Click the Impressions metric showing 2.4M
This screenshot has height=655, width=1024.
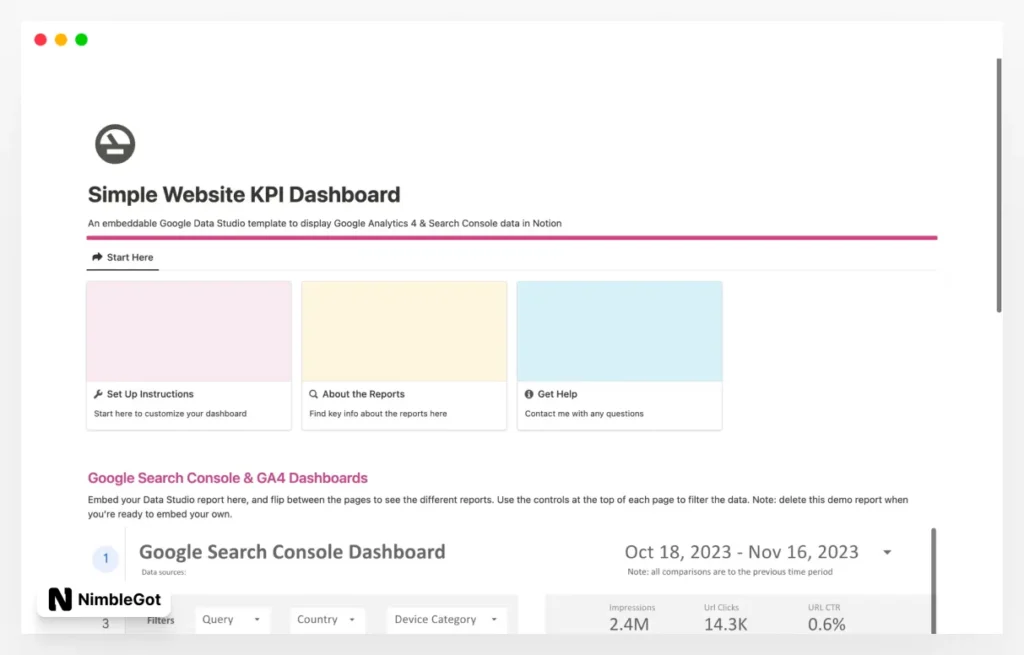pyautogui.click(x=630, y=618)
